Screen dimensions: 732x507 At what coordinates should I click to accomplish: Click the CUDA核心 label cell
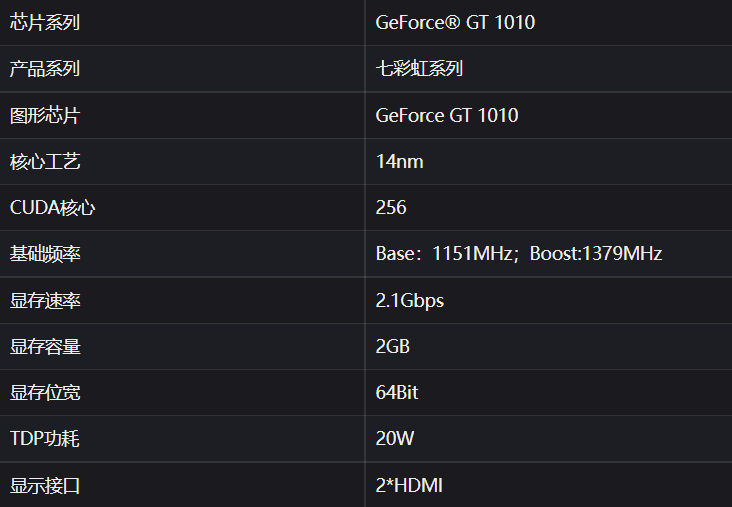[53, 208]
